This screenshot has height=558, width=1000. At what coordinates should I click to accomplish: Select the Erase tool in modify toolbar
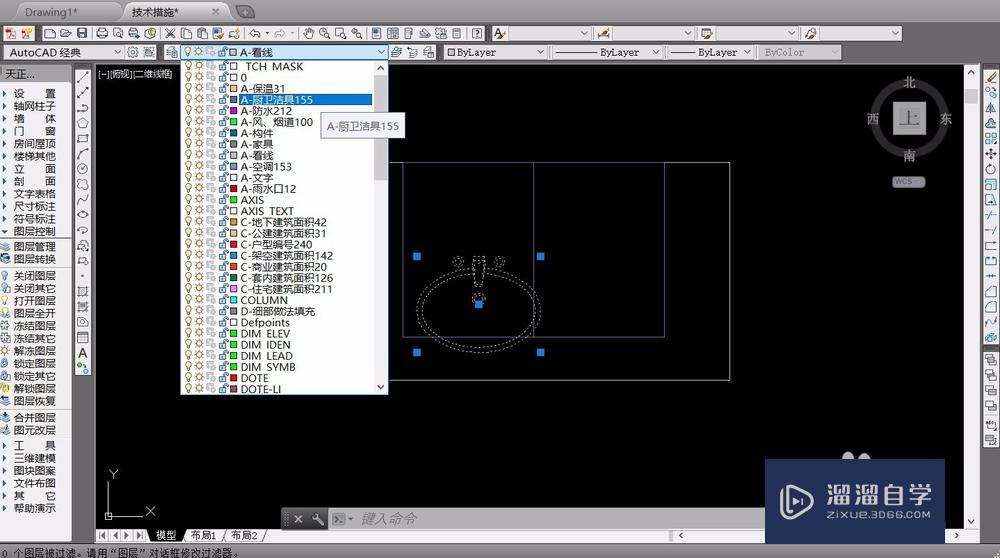click(991, 77)
